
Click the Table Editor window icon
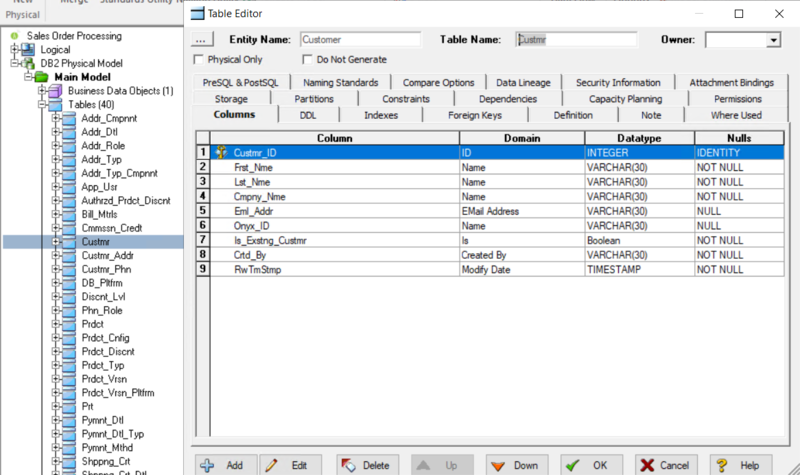pos(197,14)
